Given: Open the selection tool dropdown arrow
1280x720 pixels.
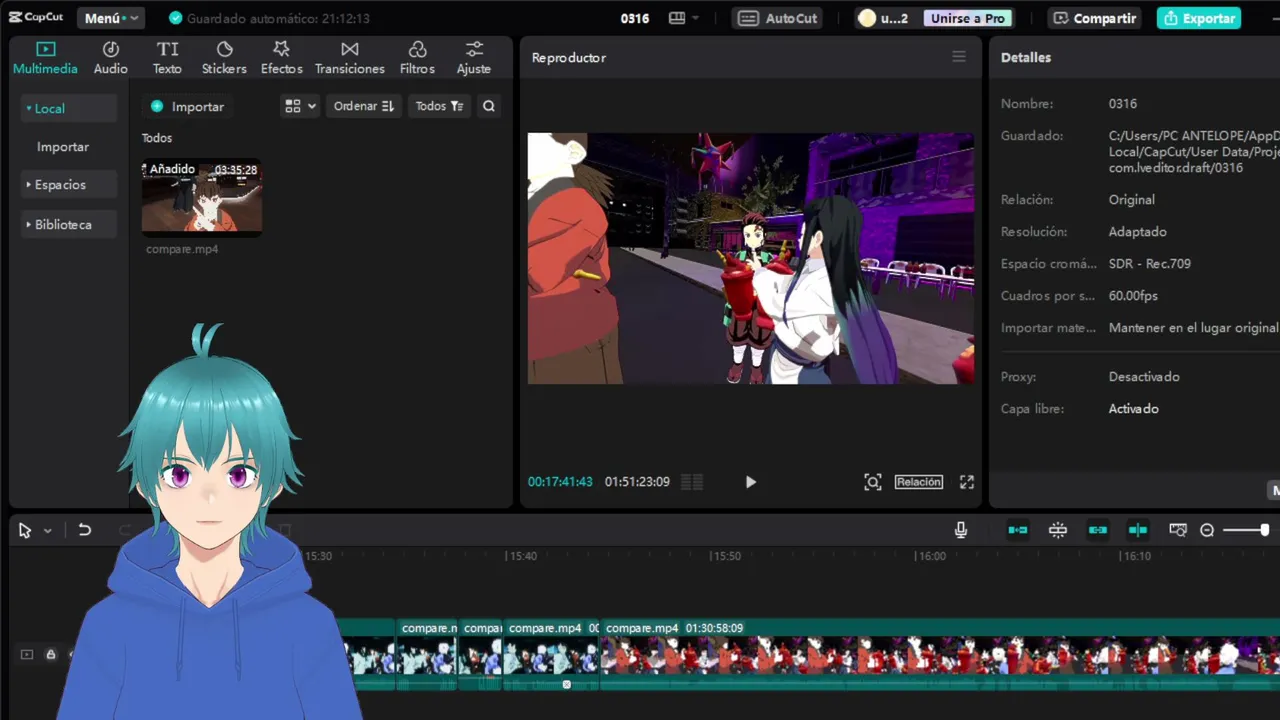Looking at the screenshot, I should point(47,531).
